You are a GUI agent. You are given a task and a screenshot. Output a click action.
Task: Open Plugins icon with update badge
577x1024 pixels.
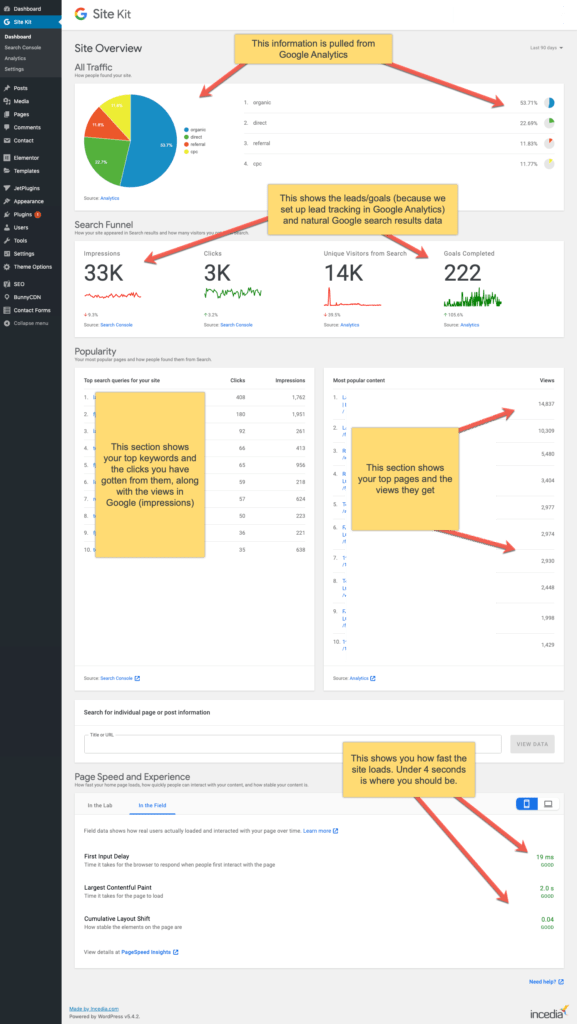coord(7,214)
